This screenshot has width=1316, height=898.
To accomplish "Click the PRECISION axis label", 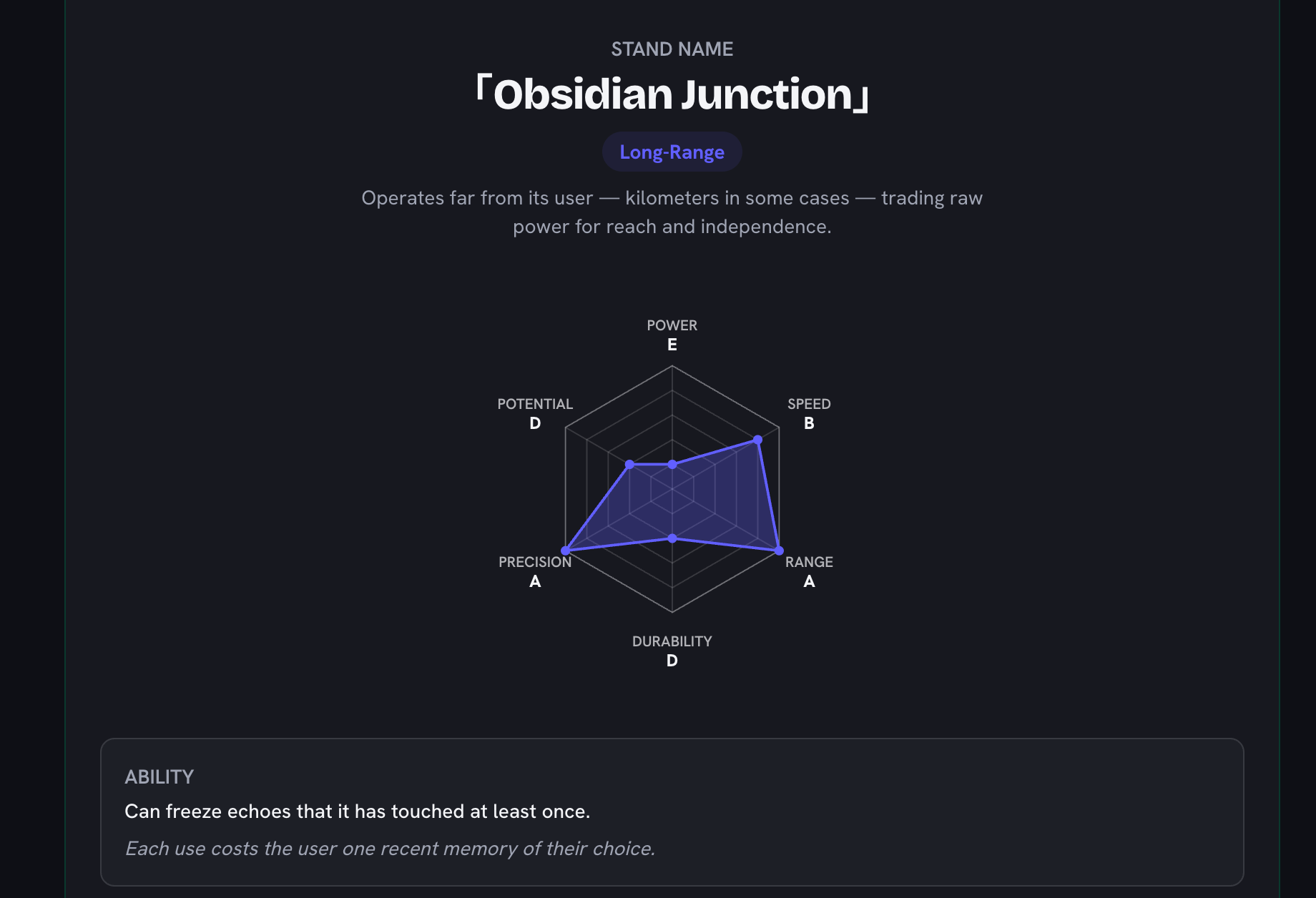I will [535, 562].
